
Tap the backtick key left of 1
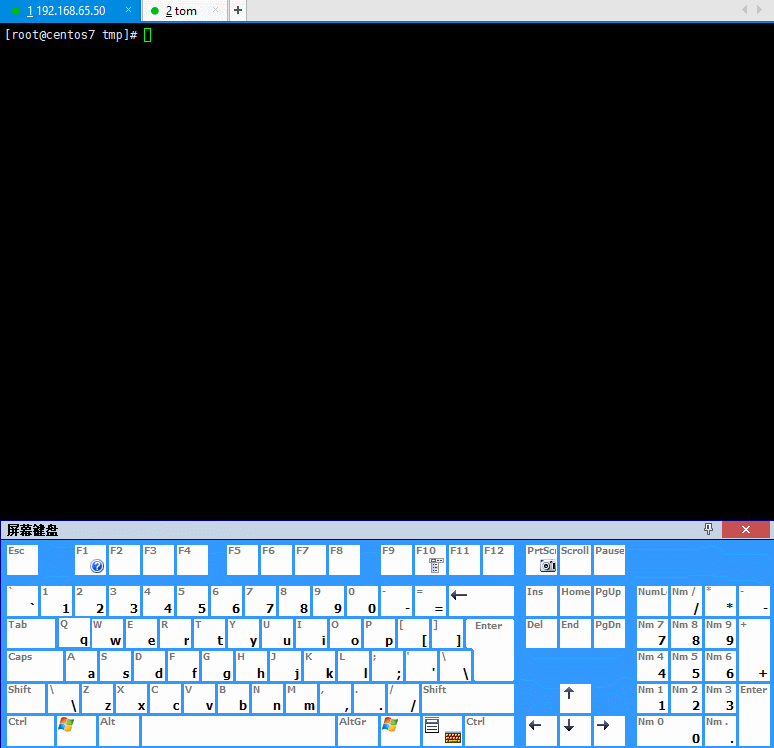tap(22, 601)
